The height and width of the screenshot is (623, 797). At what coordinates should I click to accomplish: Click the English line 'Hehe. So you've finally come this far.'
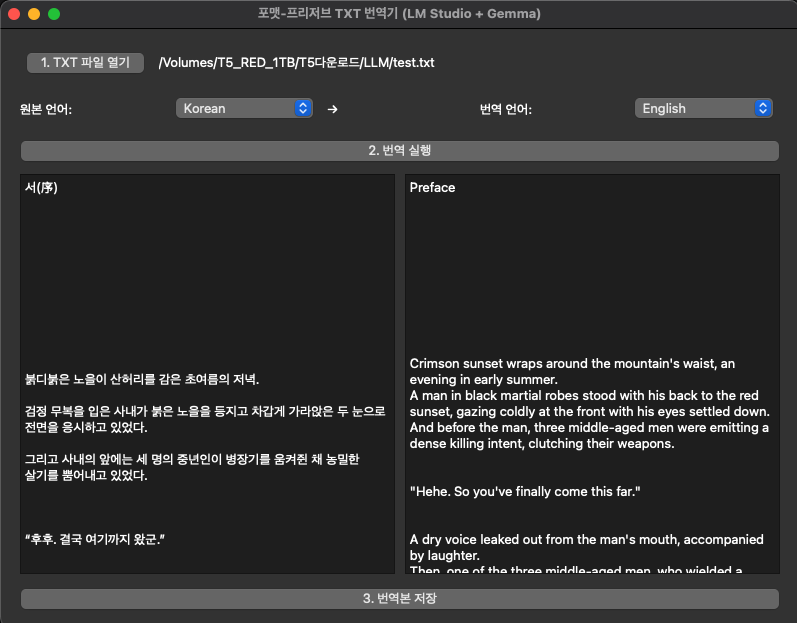tap(524, 492)
